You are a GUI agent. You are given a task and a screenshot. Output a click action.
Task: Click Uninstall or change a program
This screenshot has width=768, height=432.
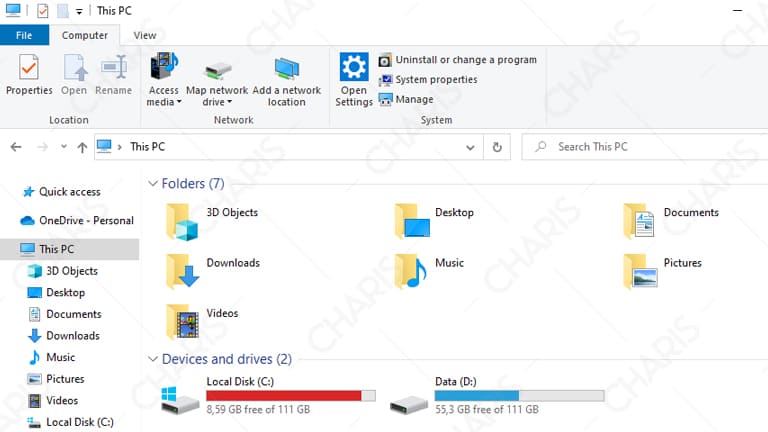point(458,60)
